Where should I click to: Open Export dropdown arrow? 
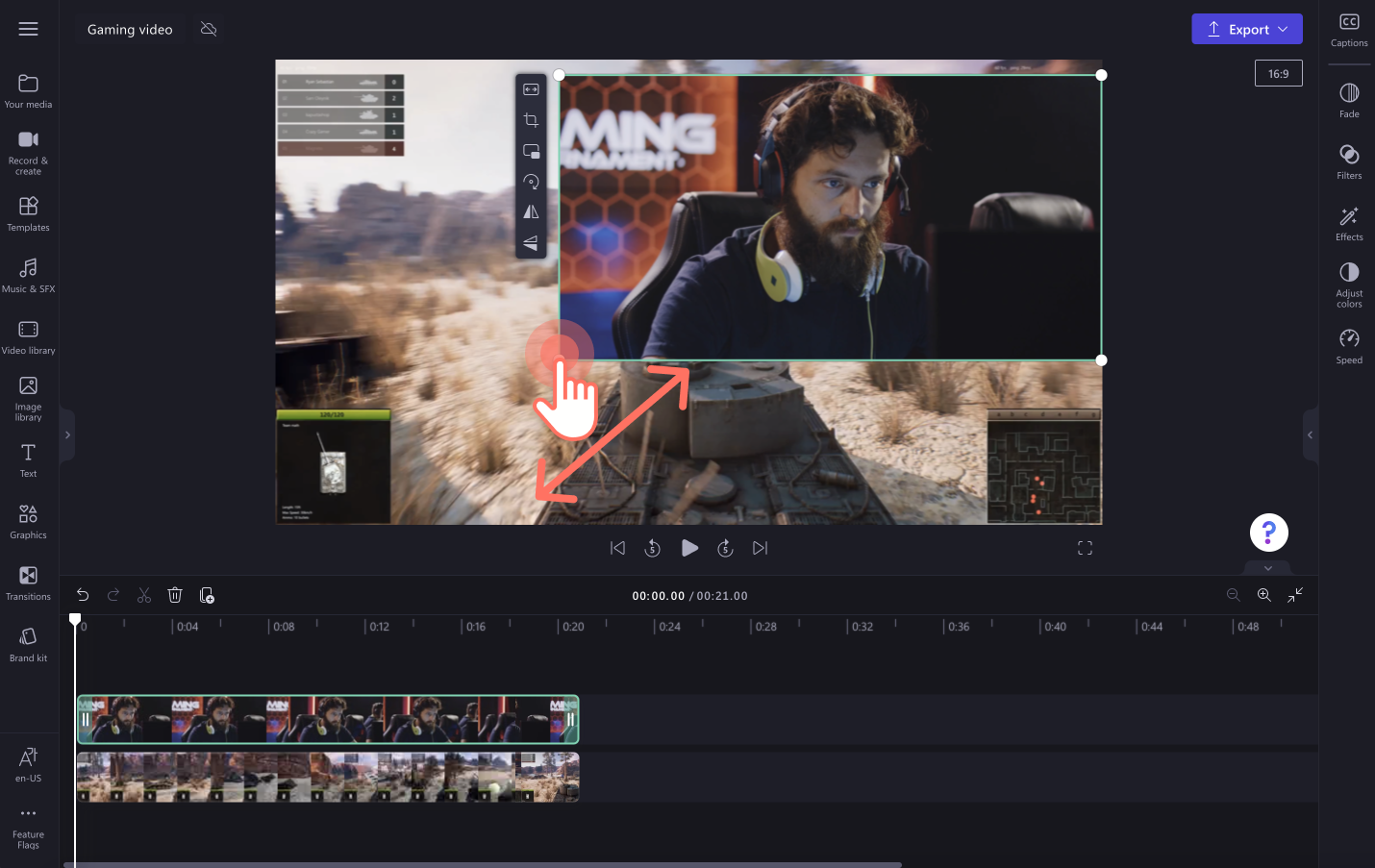click(x=1284, y=29)
